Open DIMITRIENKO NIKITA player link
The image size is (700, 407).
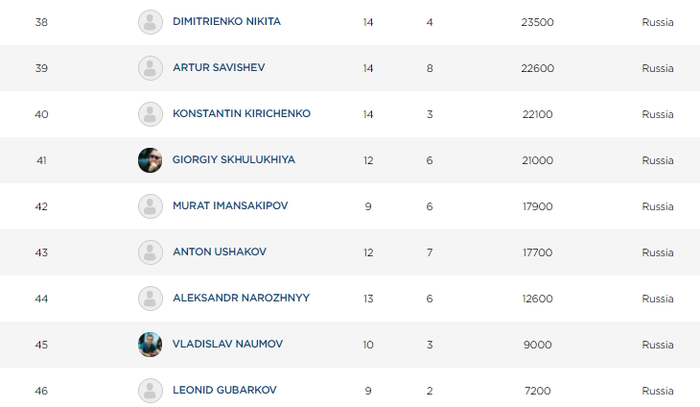pyautogui.click(x=226, y=22)
